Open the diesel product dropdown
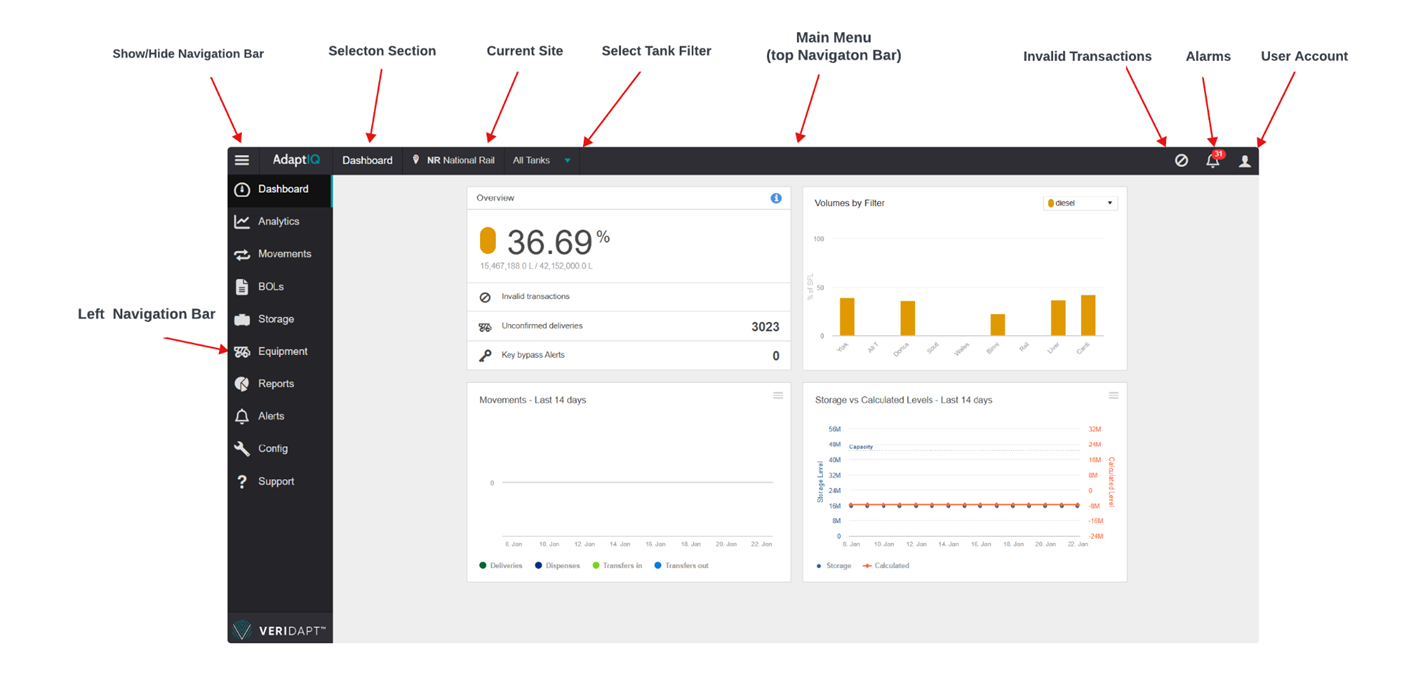 point(1079,203)
